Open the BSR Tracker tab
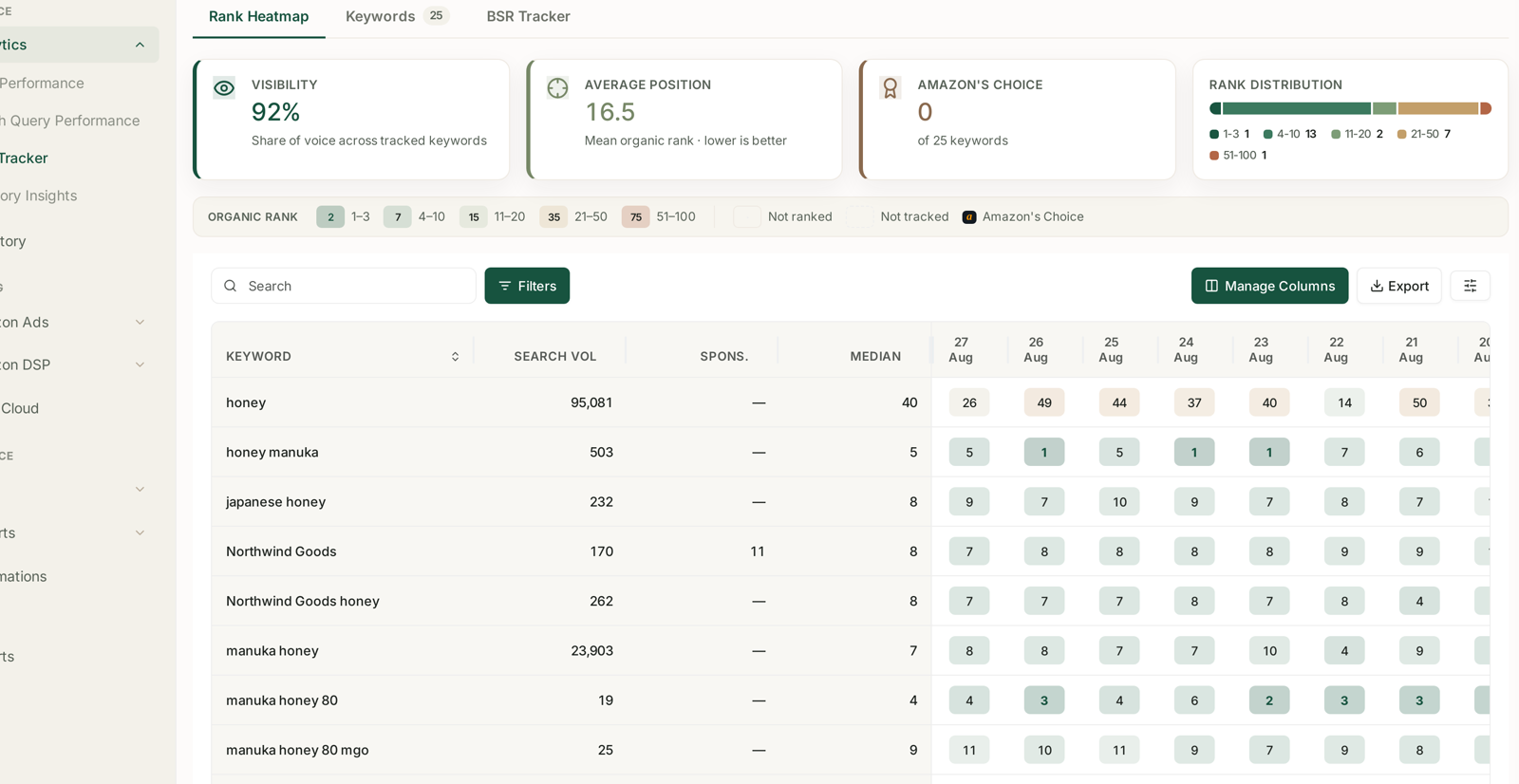This screenshot has height=784, width=1519. pyautogui.click(x=528, y=16)
